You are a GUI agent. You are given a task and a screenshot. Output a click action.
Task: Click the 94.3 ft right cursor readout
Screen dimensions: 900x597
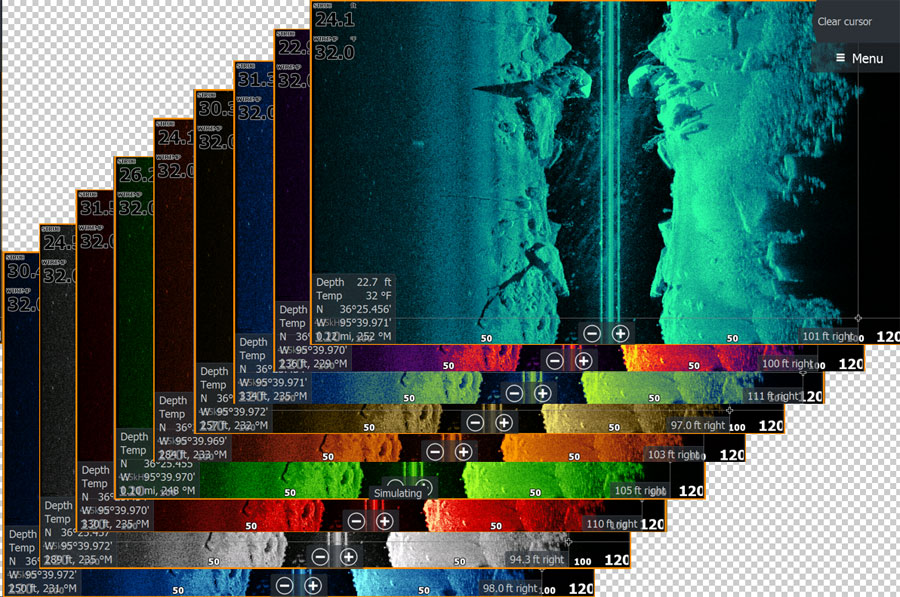point(536,559)
